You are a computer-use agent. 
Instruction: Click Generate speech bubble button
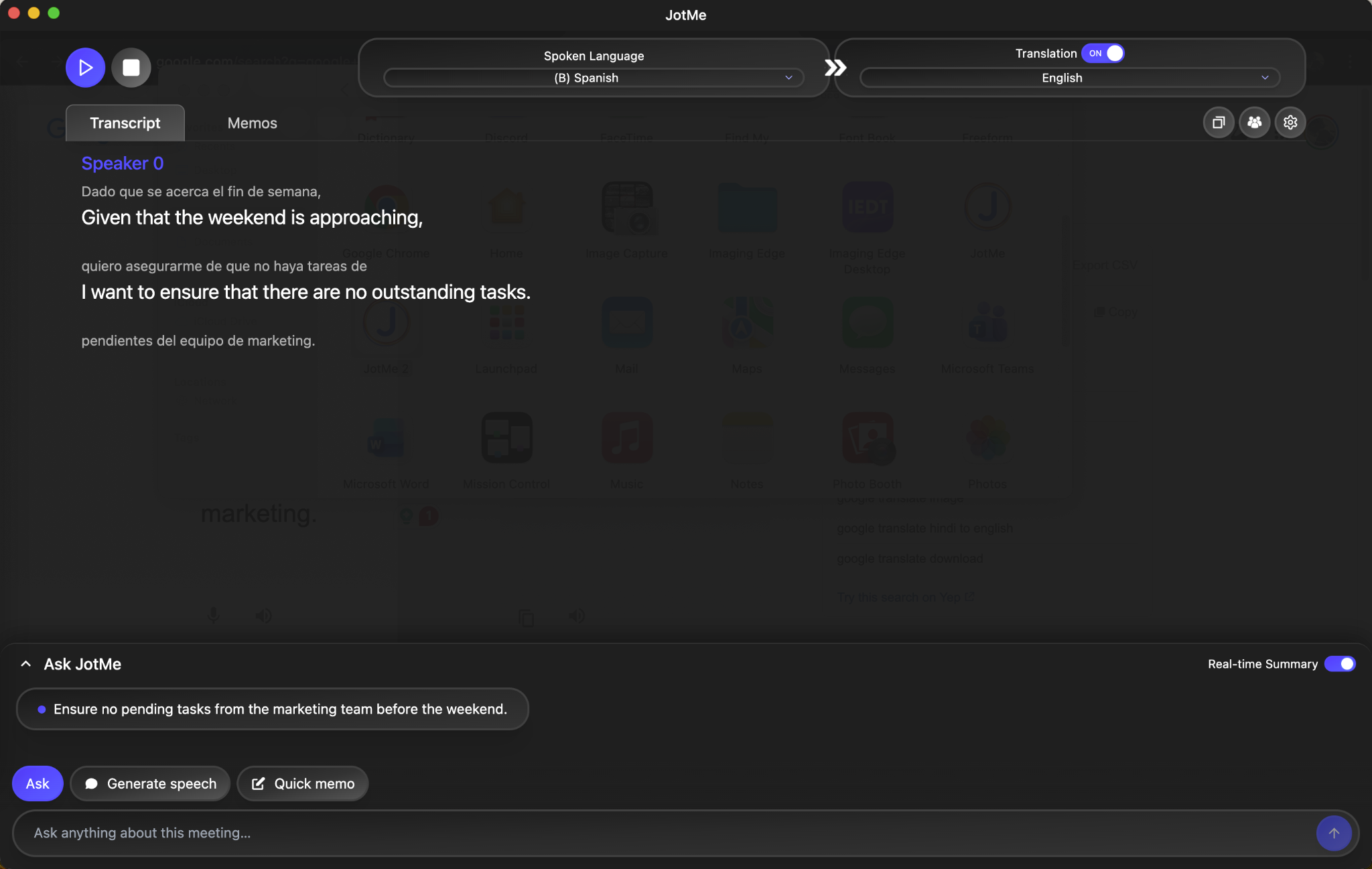(150, 783)
